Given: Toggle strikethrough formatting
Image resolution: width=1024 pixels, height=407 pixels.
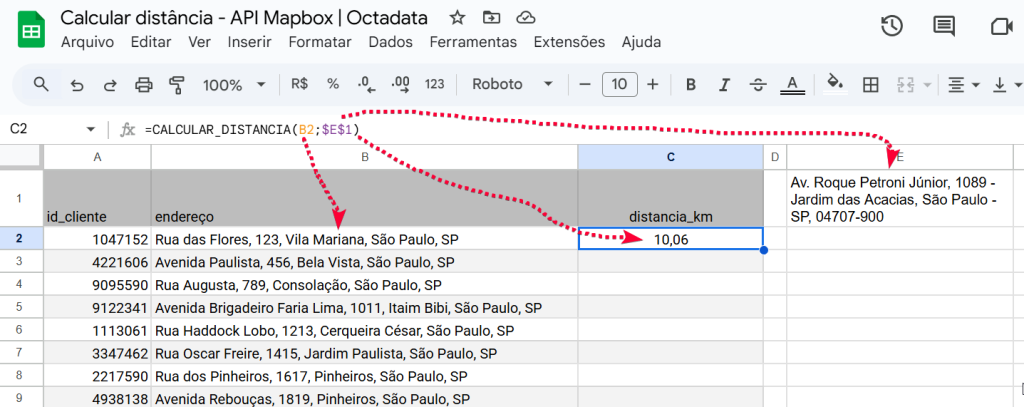Looking at the screenshot, I should click(758, 84).
